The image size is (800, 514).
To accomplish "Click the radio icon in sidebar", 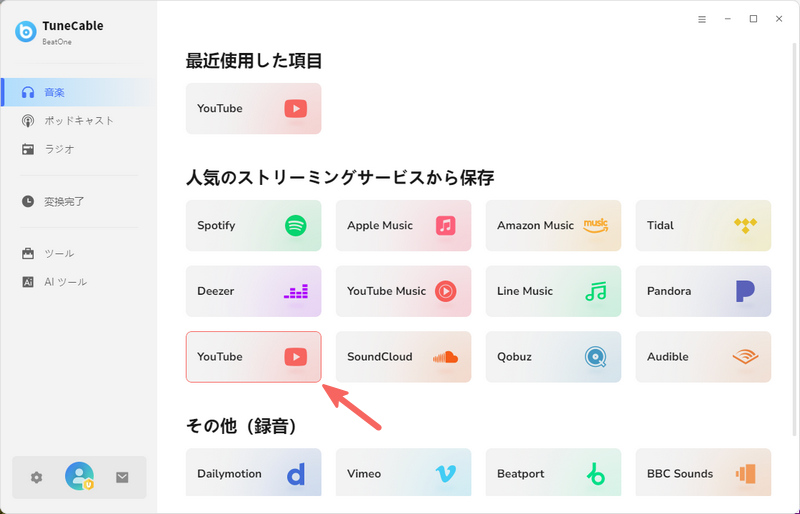I will click(28, 149).
